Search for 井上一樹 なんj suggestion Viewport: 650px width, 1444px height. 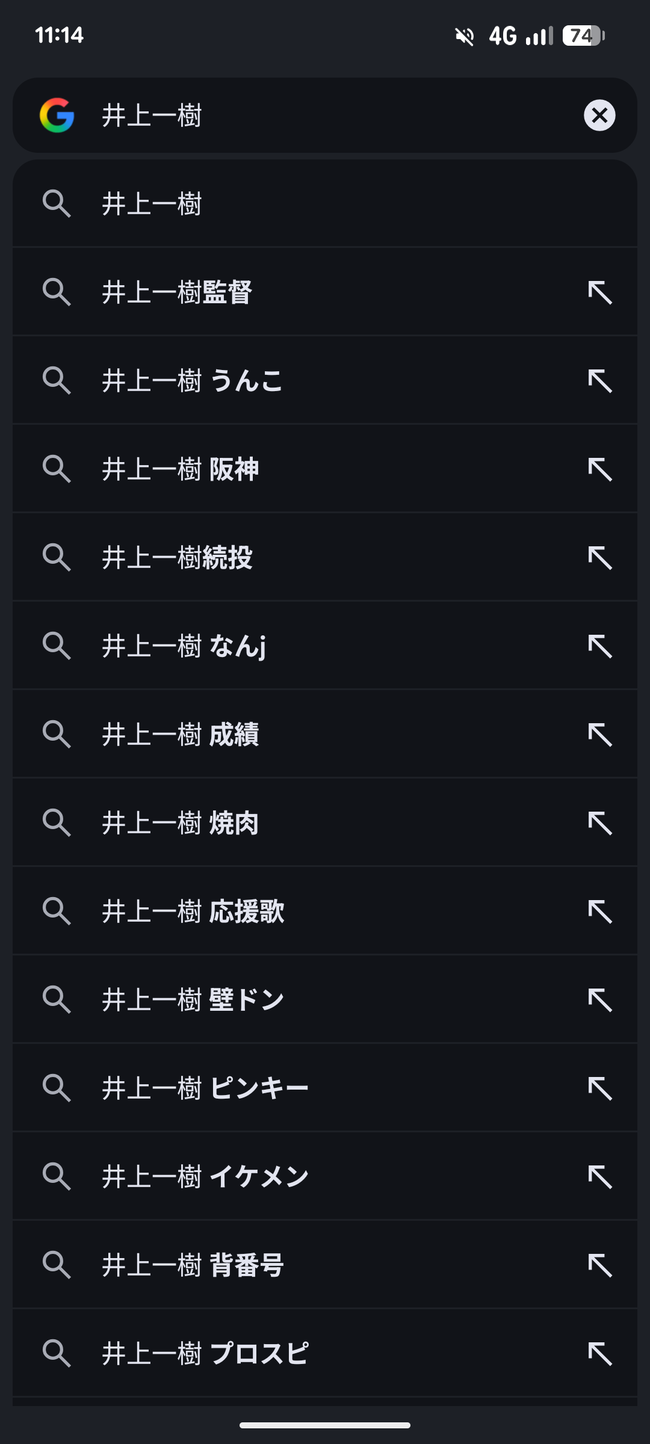[x=325, y=646]
